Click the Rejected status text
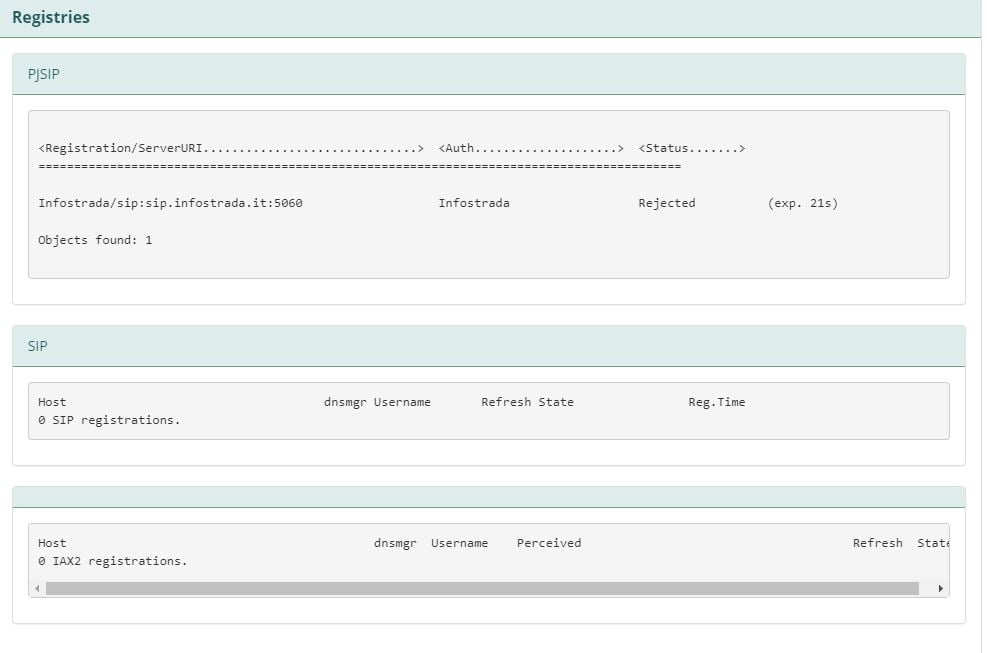This screenshot has height=653, width=987. pyautogui.click(x=667, y=203)
